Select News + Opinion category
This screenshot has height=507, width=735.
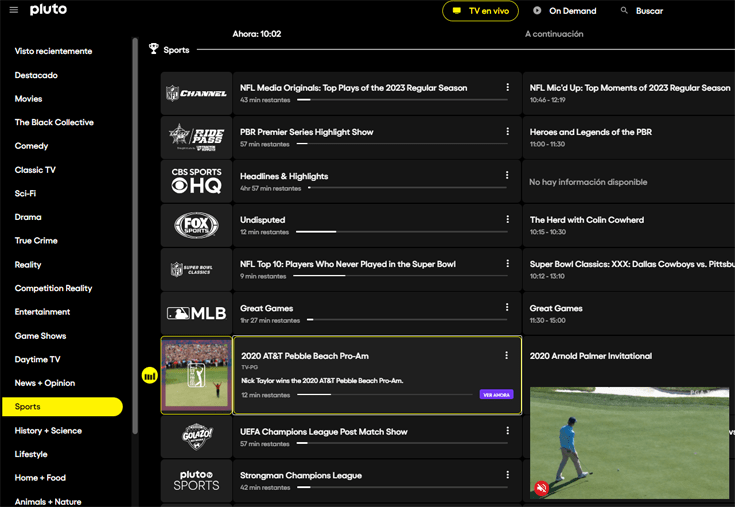[x=45, y=383]
